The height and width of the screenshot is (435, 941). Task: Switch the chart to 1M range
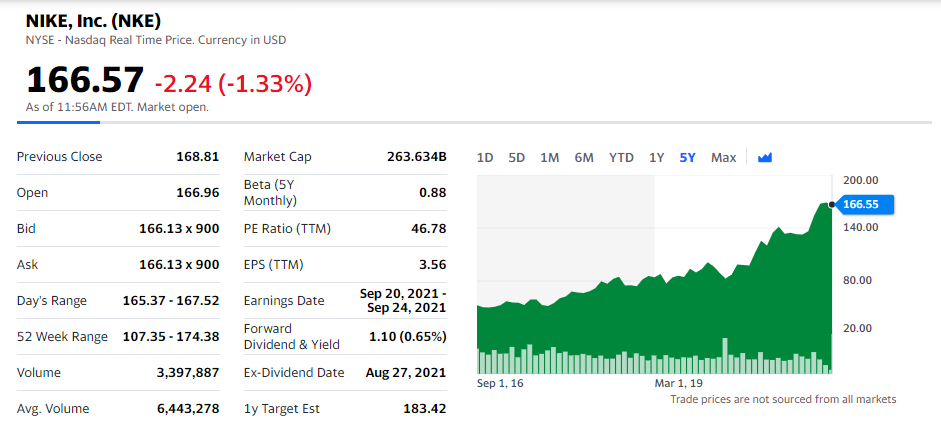point(550,158)
